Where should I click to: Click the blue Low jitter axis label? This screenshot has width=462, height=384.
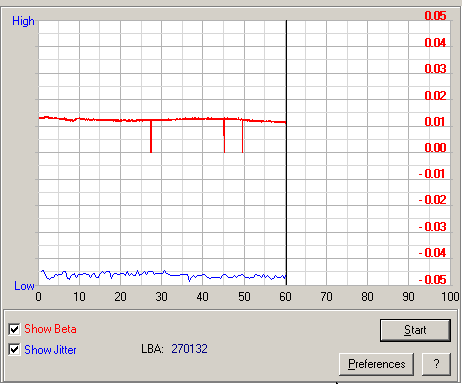point(24,286)
